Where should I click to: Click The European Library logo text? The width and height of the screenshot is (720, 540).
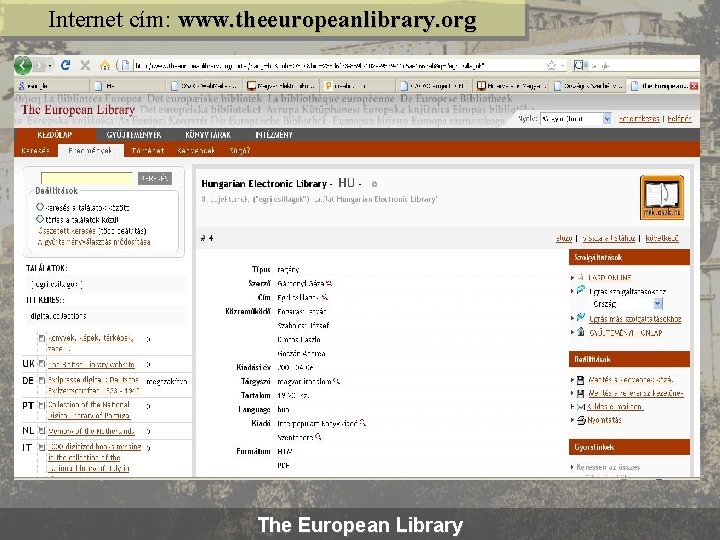pyautogui.click(x=78, y=109)
